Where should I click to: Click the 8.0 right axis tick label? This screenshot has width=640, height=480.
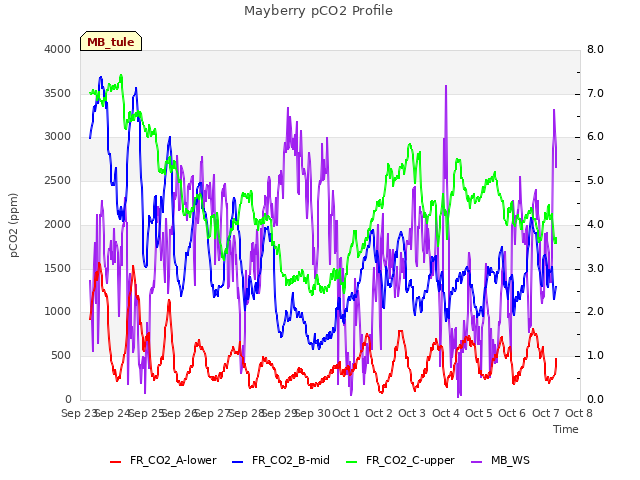[x=595, y=49]
